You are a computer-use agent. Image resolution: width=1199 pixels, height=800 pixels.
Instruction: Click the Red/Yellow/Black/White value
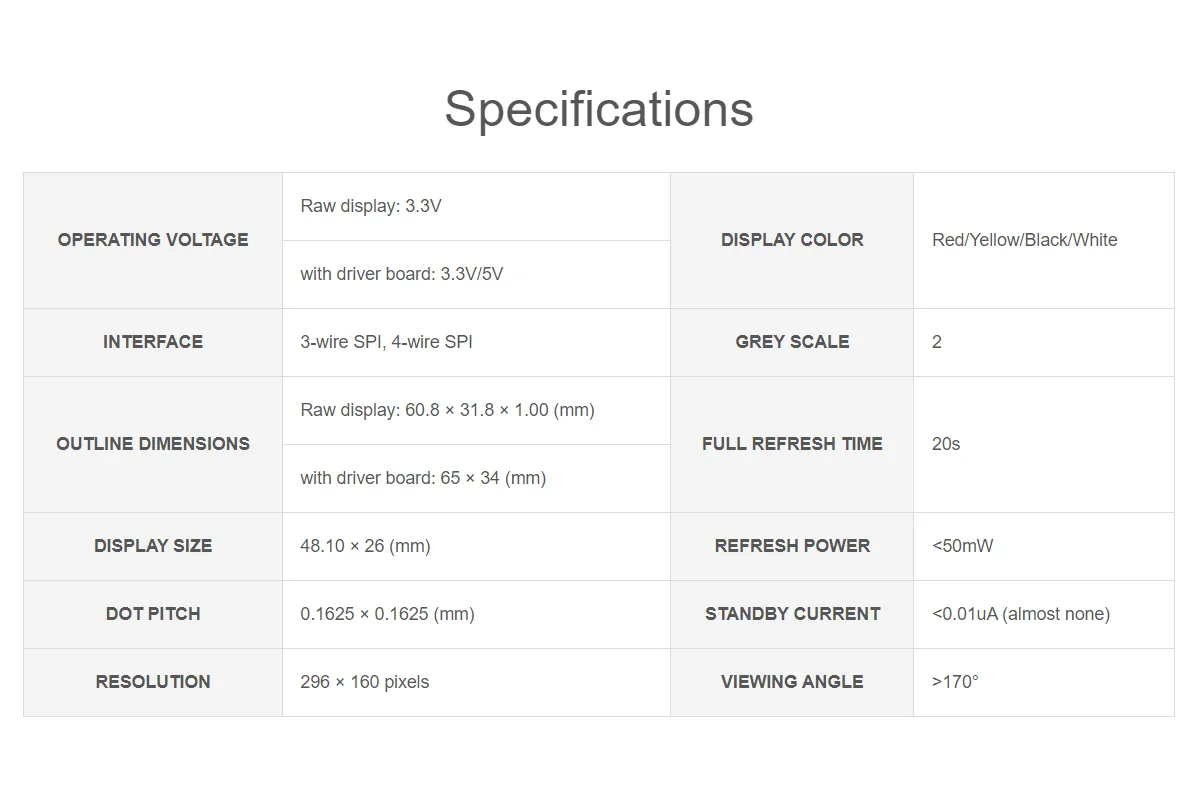[x=1024, y=240]
